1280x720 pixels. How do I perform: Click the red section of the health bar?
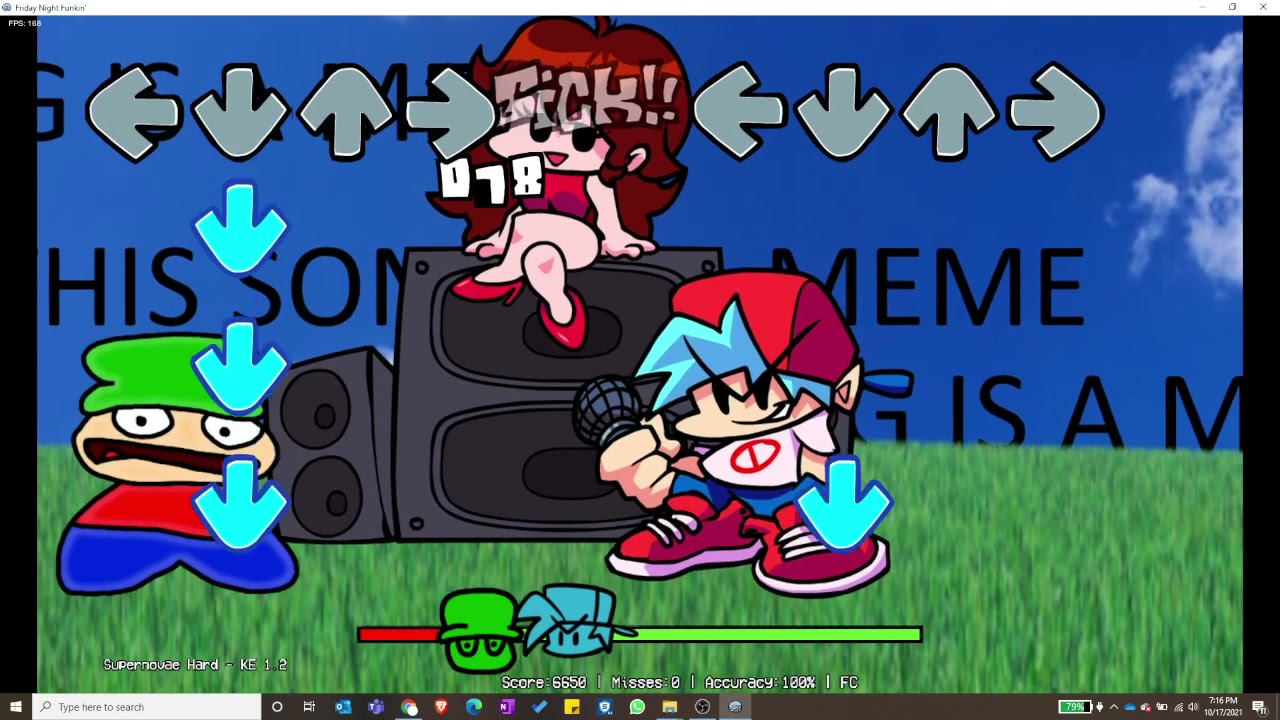pyautogui.click(x=400, y=634)
